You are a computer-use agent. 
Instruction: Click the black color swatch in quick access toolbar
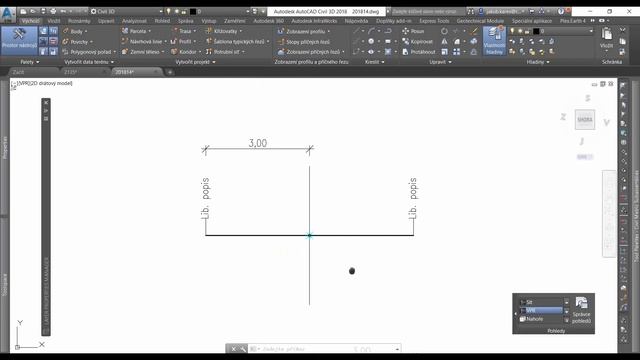click(x=193, y=11)
